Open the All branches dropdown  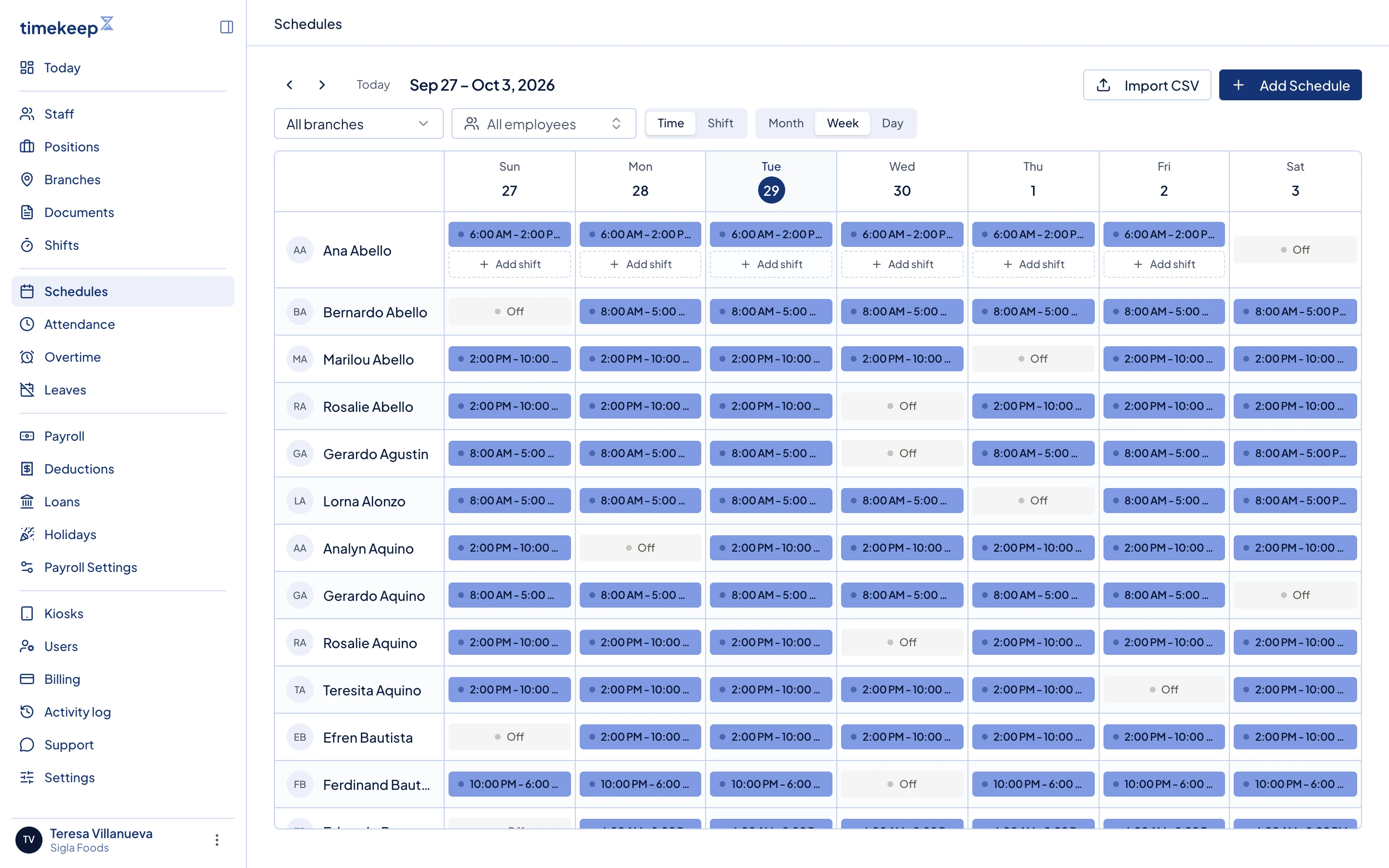click(x=359, y=123)
